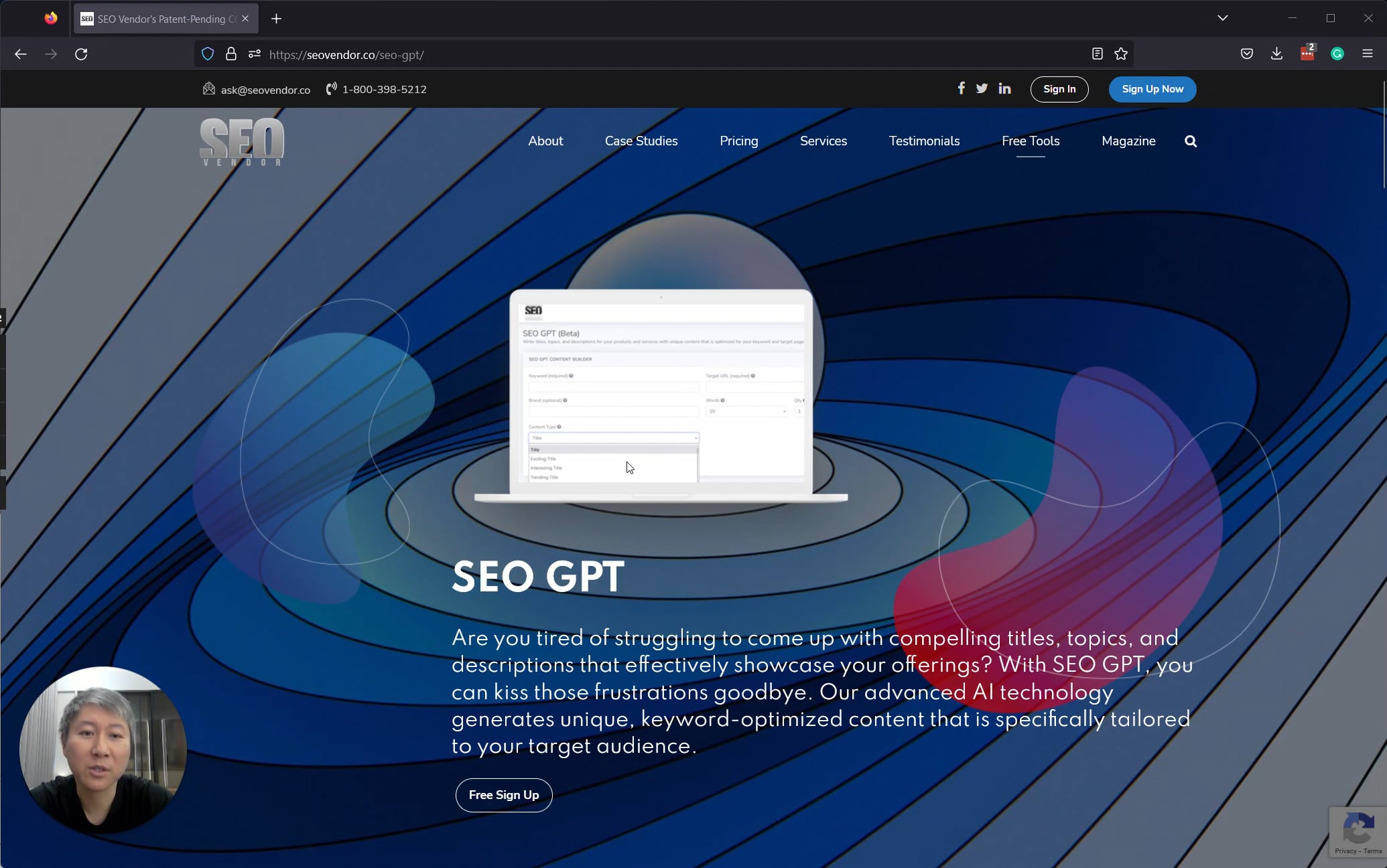Open the Testimonials page

(924, 141)
